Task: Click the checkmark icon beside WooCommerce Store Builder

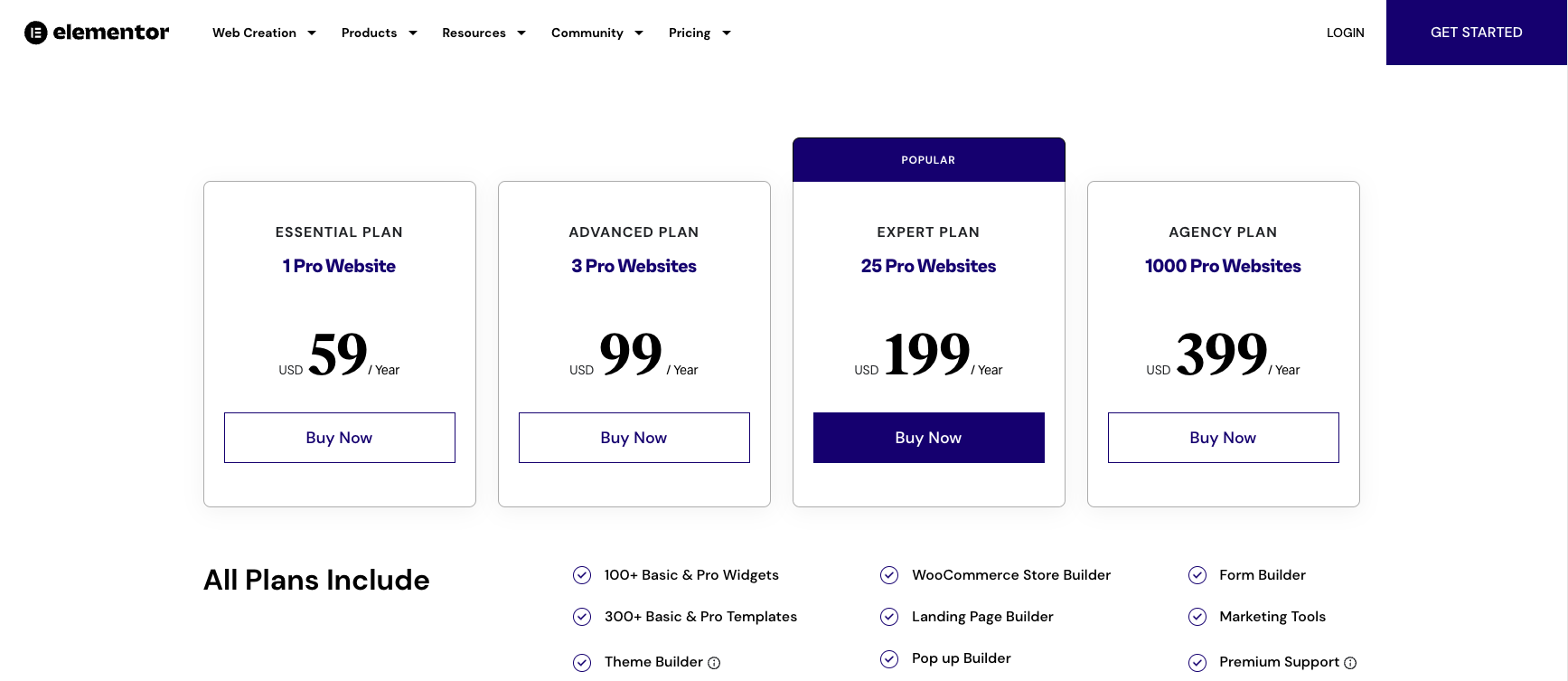Action: point(889,575)
